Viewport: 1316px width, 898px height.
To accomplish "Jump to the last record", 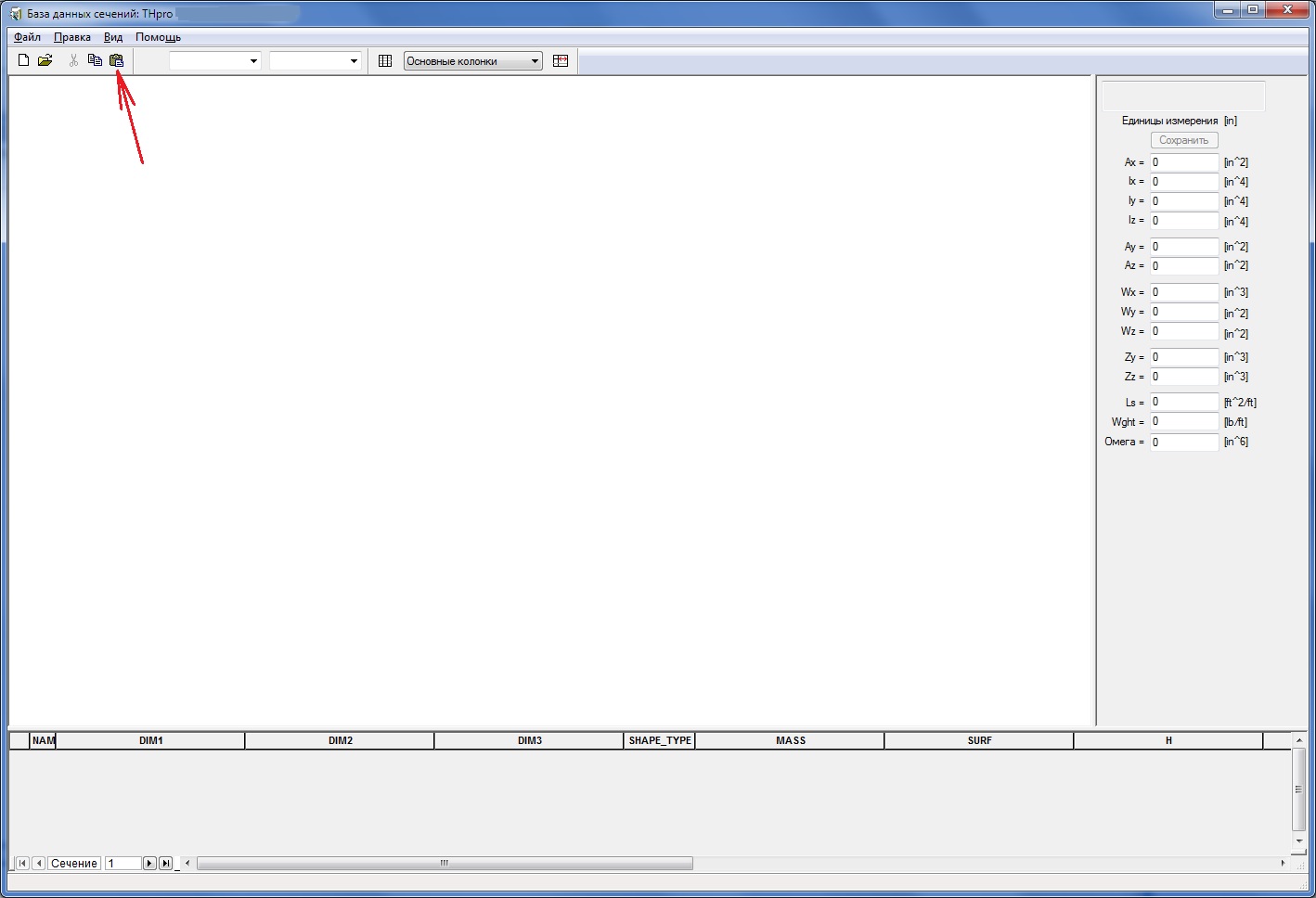I will tap(165, 863).
